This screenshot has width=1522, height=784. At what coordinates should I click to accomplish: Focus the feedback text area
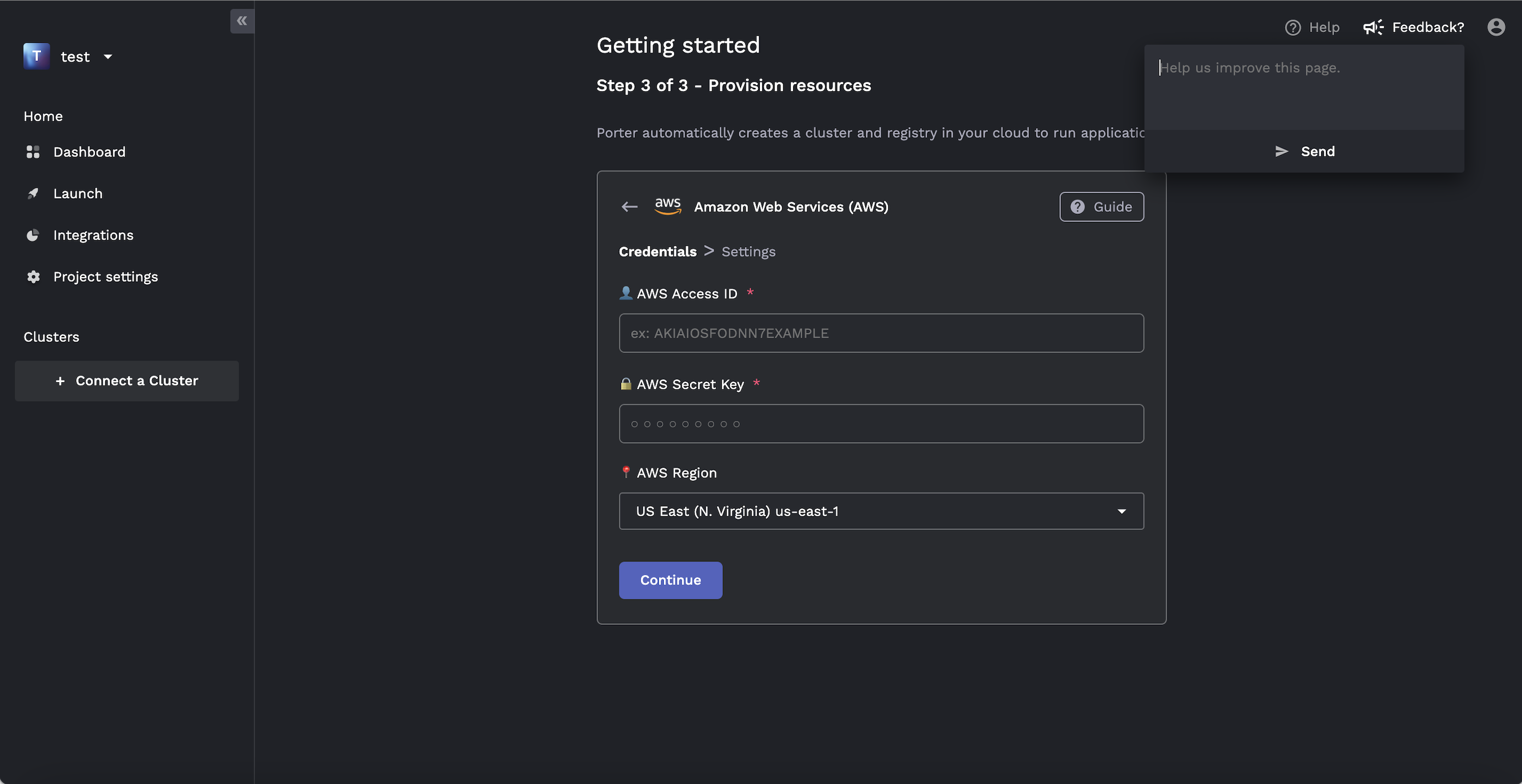coord(1304,87)
